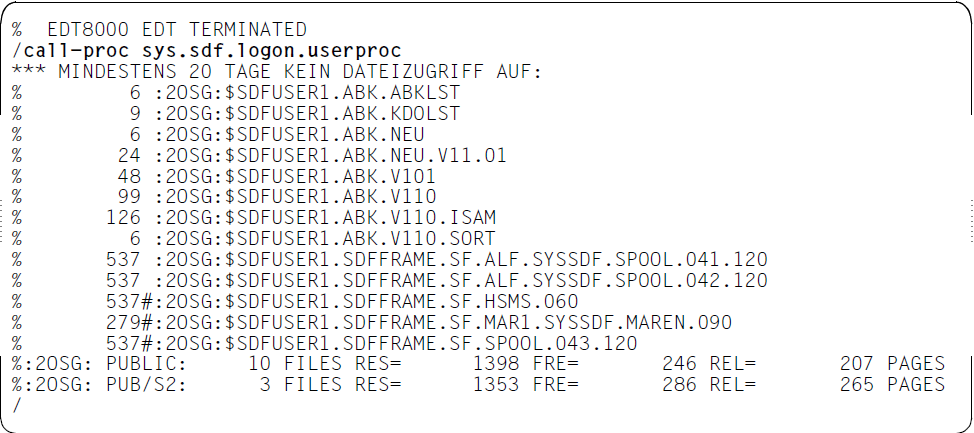Click the MINDESTENS 20 TAGE header line
The image size is (974, 433).
pyautogui.click(x=276, y=71)
